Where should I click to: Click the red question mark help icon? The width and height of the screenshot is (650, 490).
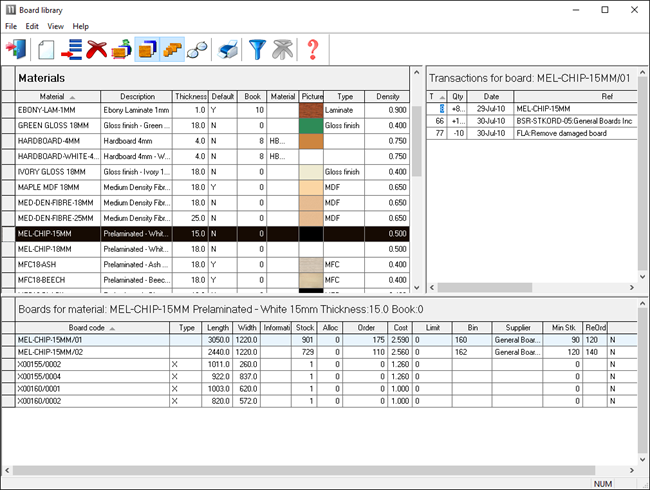[x=313, y=48]
